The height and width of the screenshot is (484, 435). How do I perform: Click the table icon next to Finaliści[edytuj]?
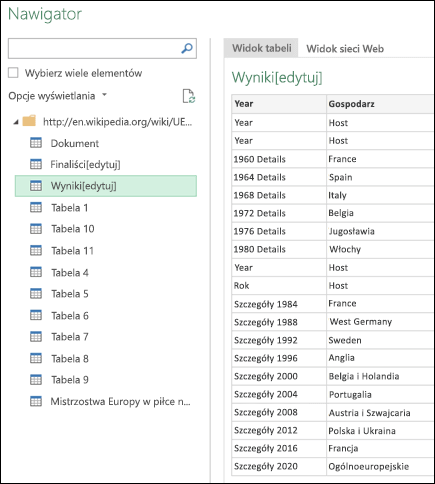pyautogui.click(x=36, y=164)
